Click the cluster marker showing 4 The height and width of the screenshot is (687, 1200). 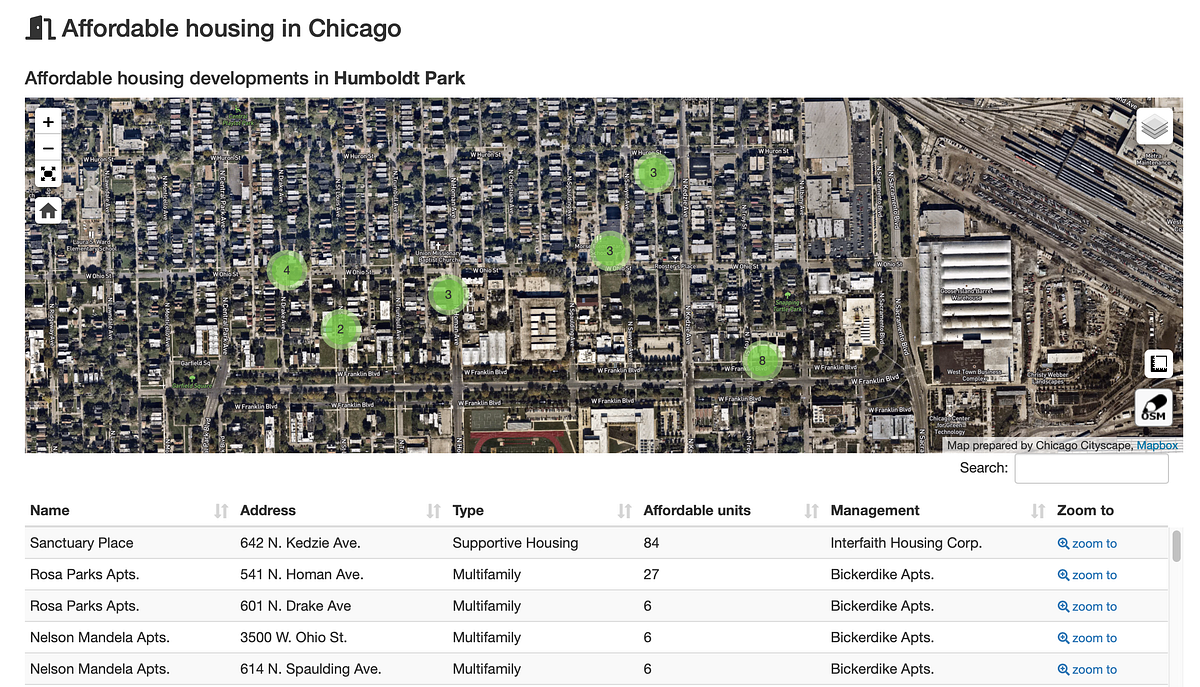pos(287,270)
